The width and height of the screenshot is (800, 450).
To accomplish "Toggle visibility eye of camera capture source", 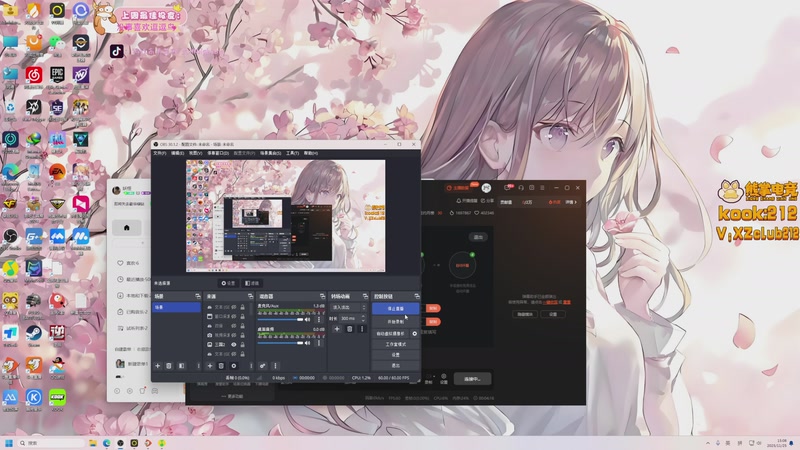I will pyautogui.click(x=234, y=335).
